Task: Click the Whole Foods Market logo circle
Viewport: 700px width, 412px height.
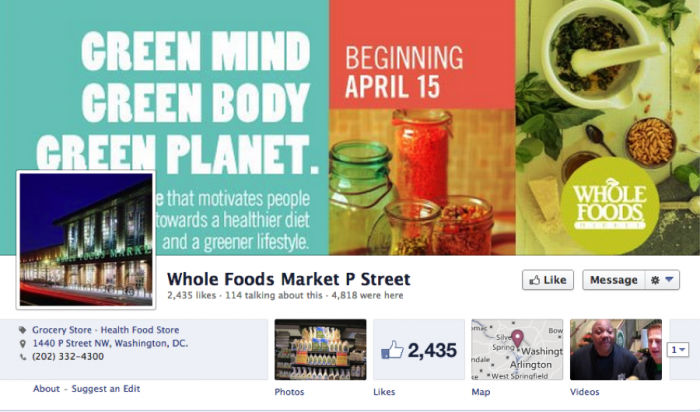Action: pyautogui.click(x=609, y=205)
